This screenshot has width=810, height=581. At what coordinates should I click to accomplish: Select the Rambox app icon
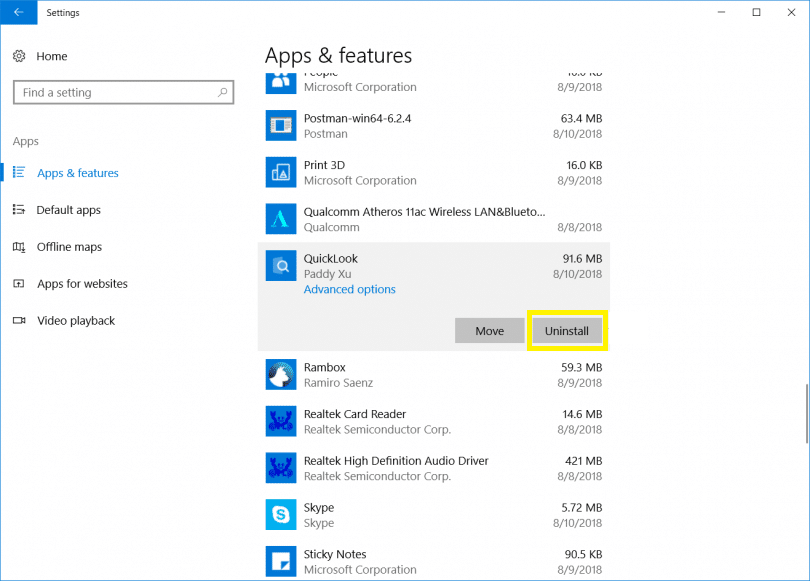[281, 374]
